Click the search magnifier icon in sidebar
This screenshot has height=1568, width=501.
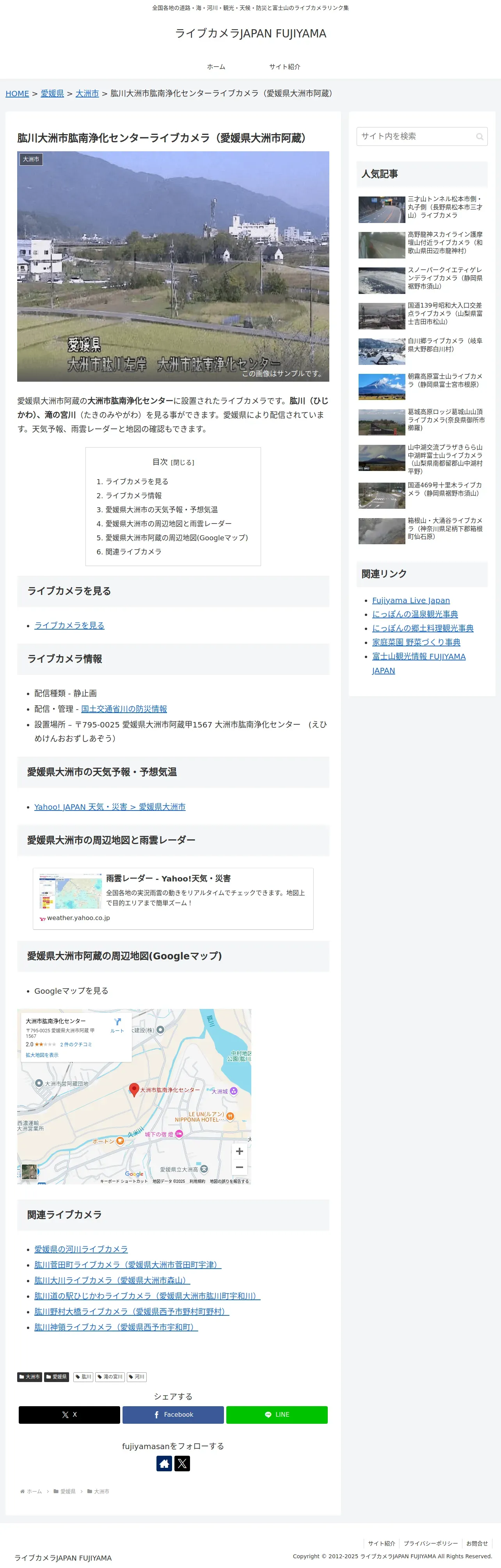click(480, 136)
